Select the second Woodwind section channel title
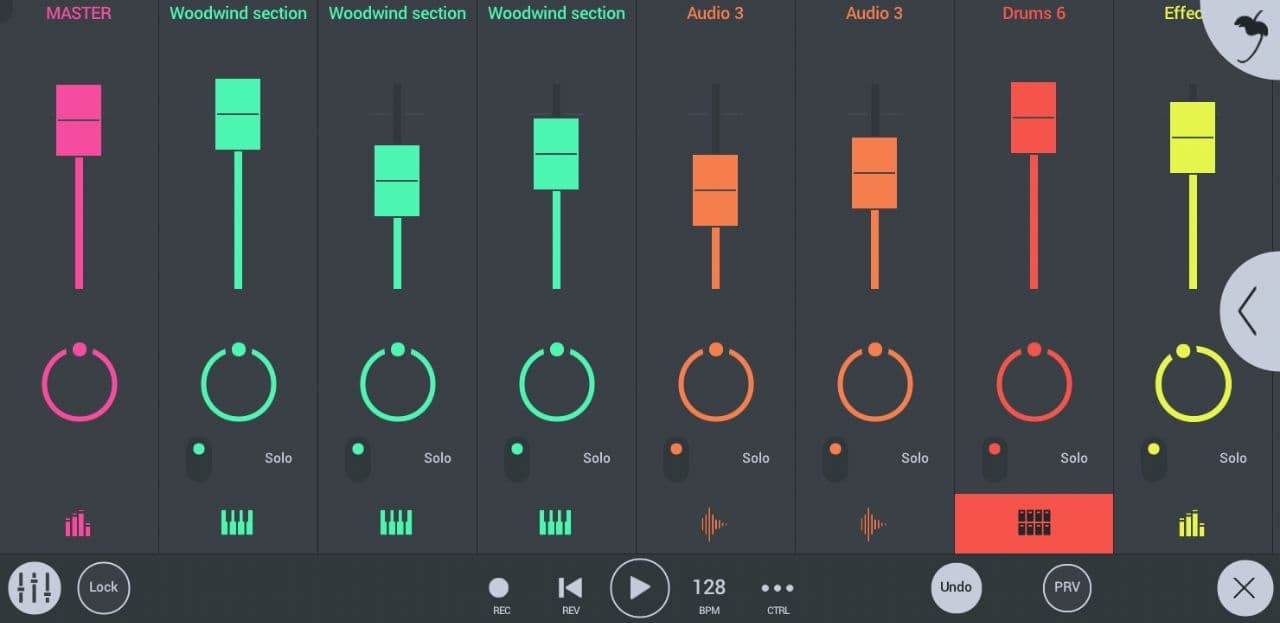The width and height of the screenshot is (1280, 623). coord(397,14)
